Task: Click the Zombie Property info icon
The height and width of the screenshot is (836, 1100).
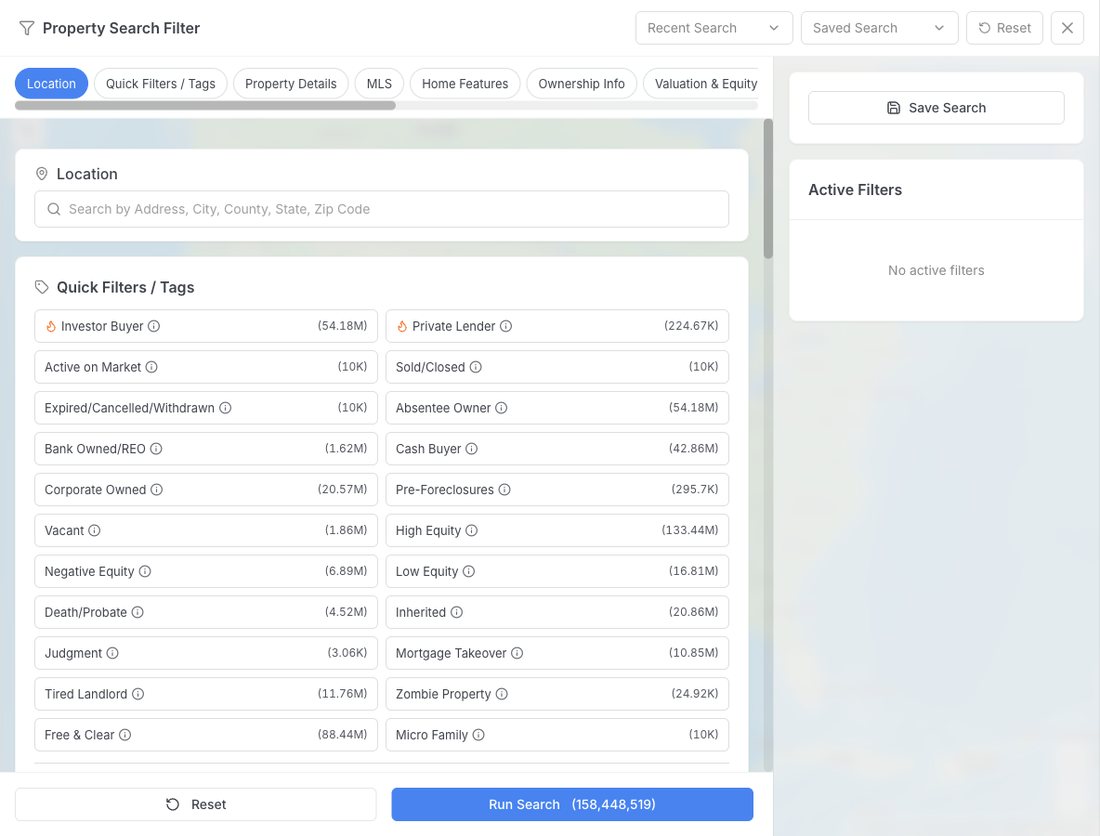Action: pos(502,694)
